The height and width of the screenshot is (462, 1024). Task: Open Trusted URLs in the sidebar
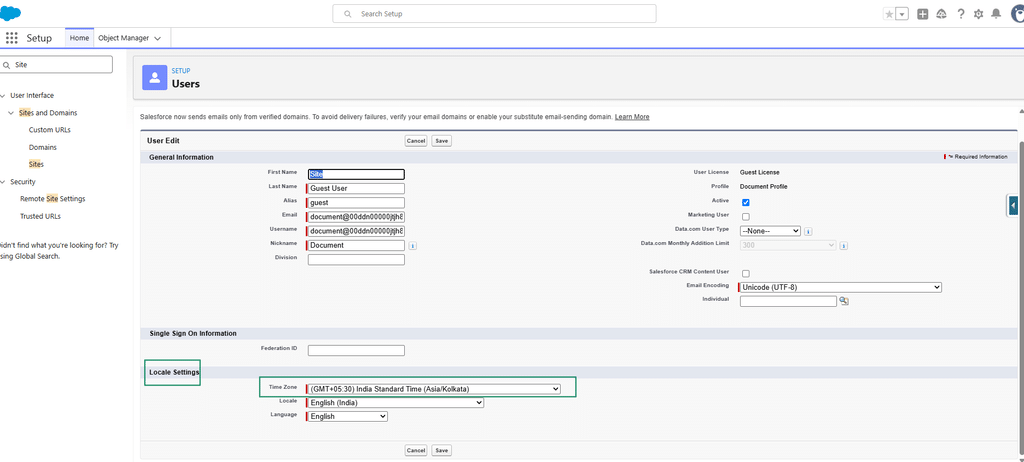coord(40,216)
